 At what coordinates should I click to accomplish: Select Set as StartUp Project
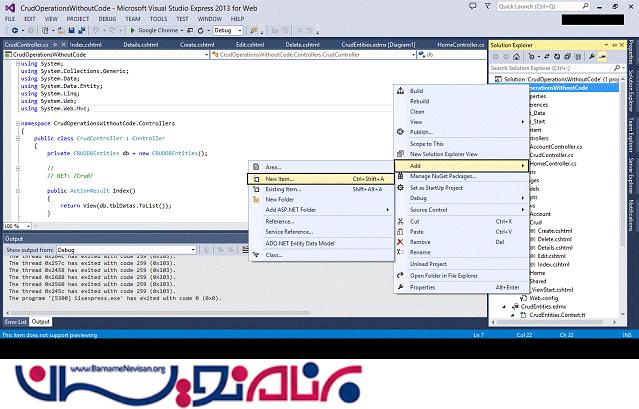[x=461, y=188]
